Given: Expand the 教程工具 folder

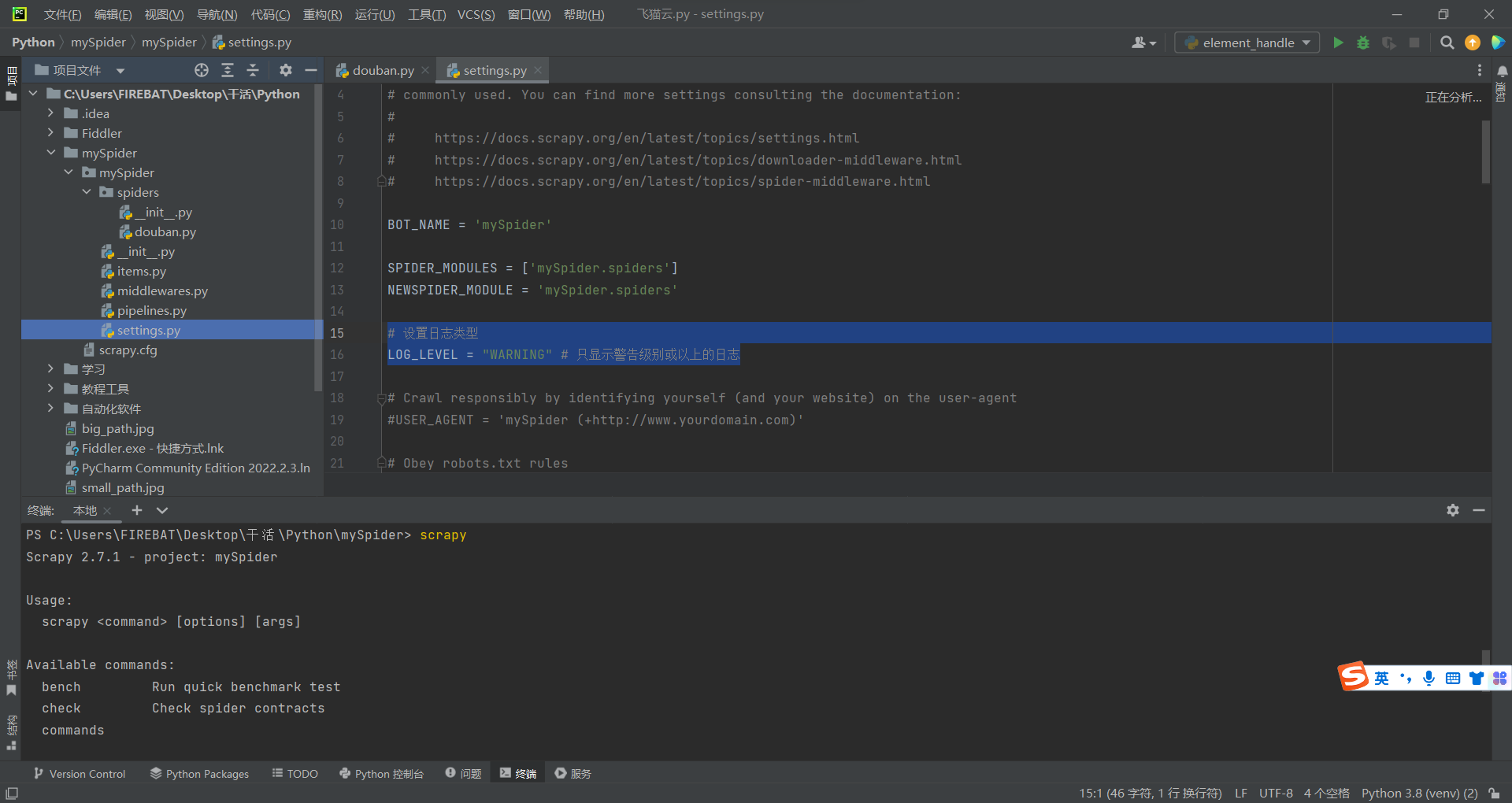Looking at the screenshot, I should click(50, 389).
